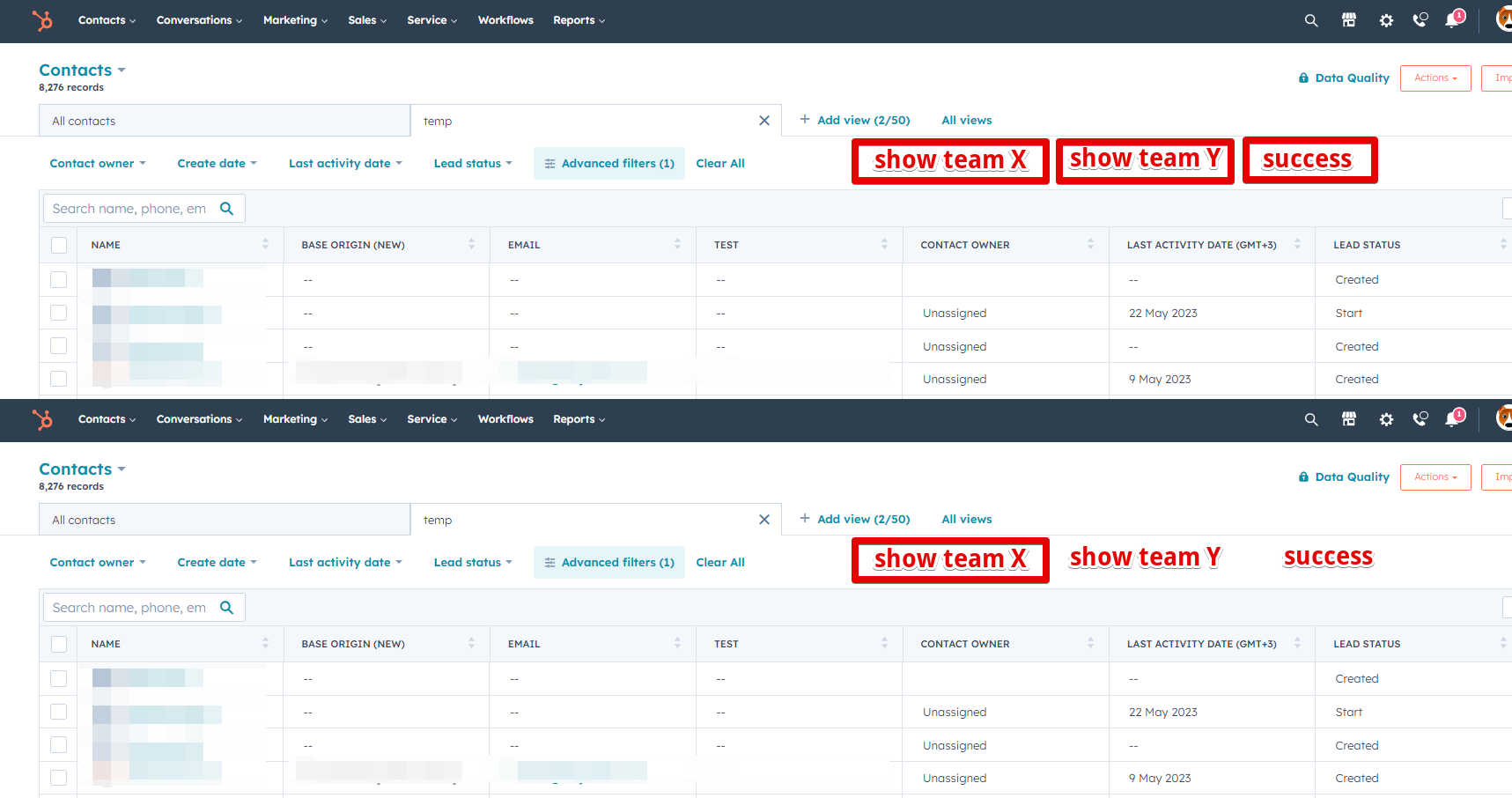Open the user profile avatar

click(1502, 19)
